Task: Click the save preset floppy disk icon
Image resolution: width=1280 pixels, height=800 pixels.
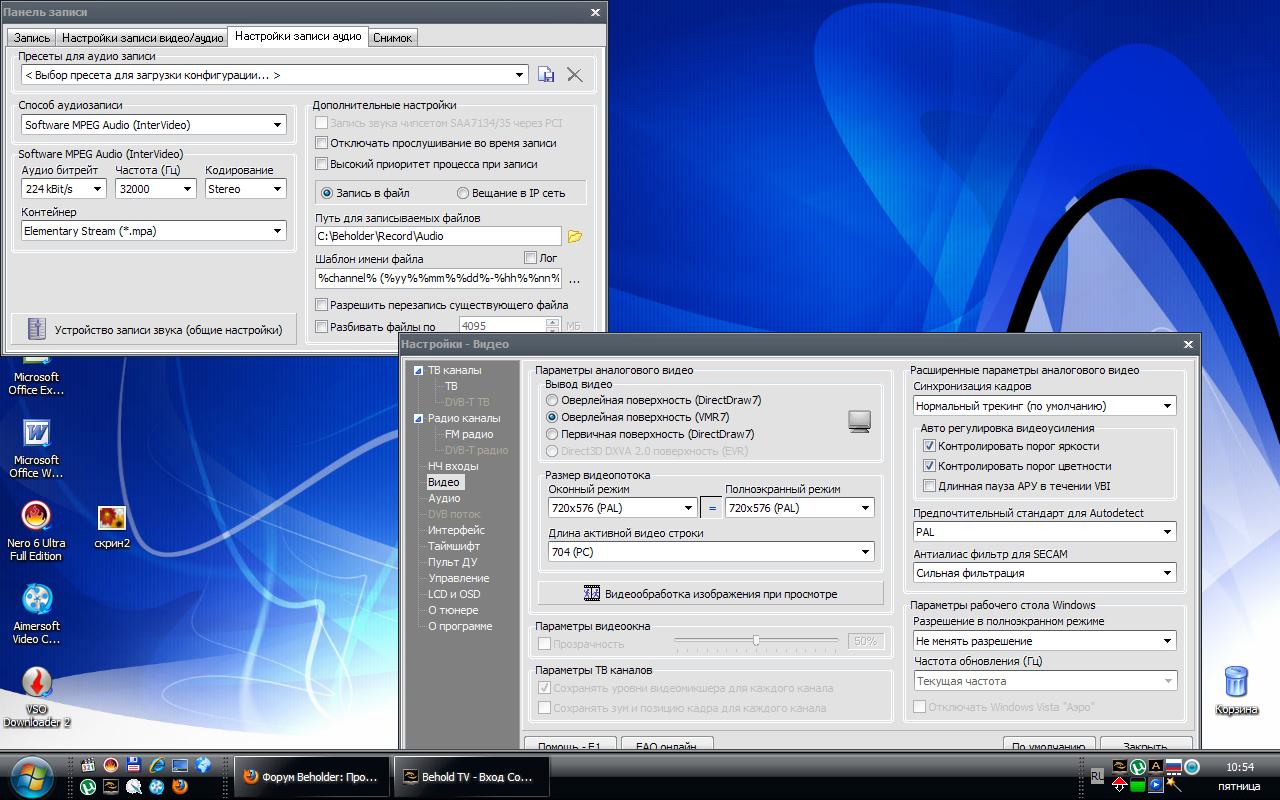Action: tap(546, 75)
